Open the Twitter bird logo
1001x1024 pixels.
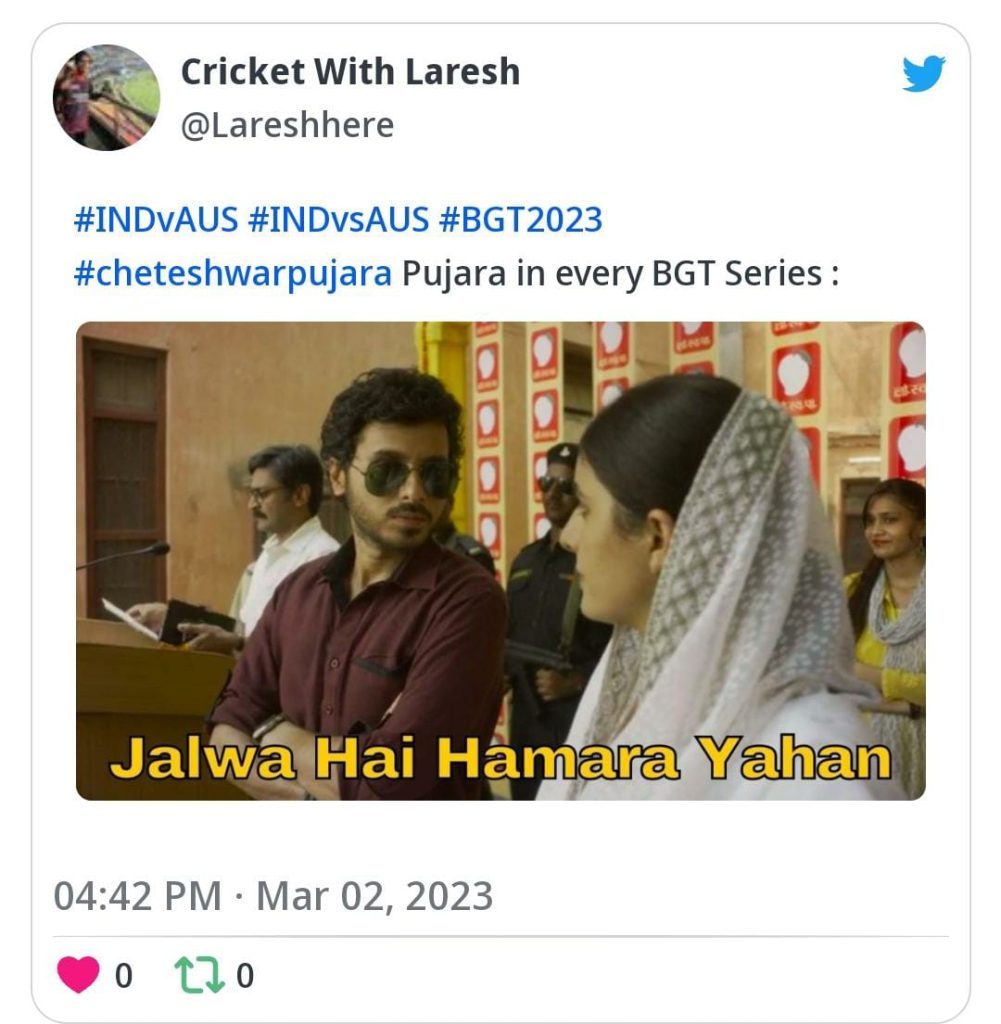[923, 73]
